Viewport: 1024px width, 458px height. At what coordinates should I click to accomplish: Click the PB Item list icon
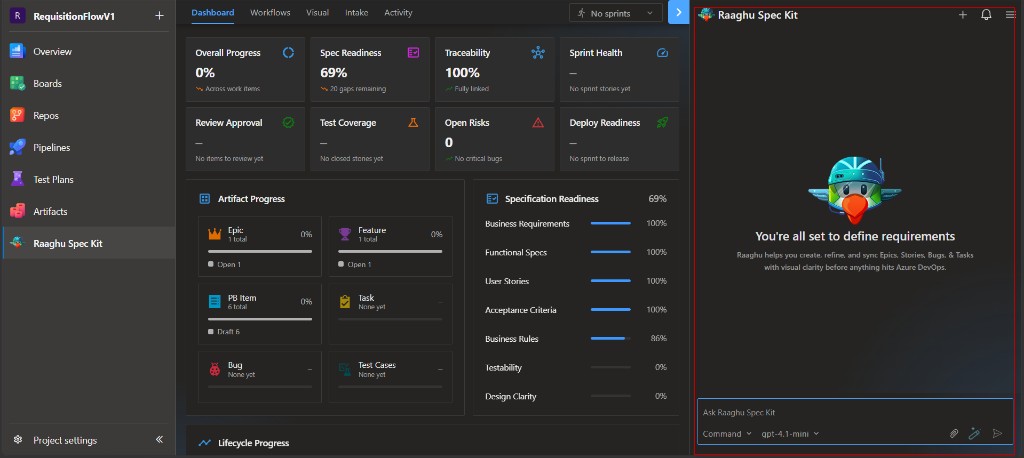(x=215, y=302)
